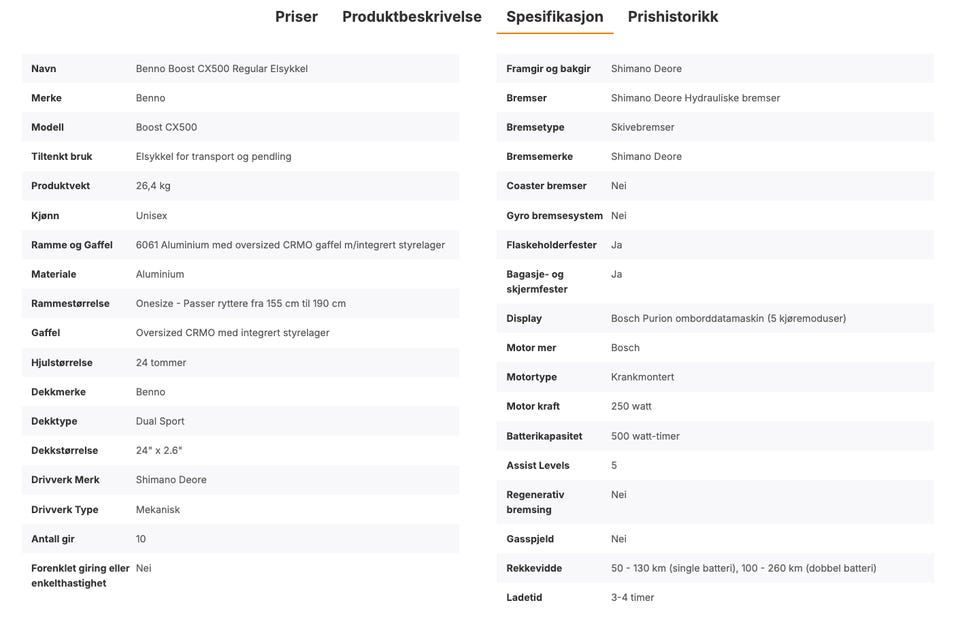Switch to the Priser tab
The height and width of the screenshot is (639, 960).
click(x=296, y=17)
